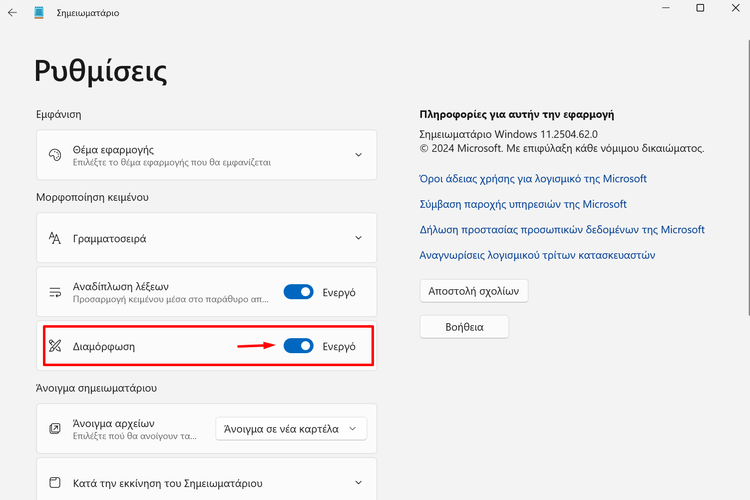This screenshot has width=750, height=500.
Task: Disable the Διαμόρφωση toggle switch
Action: [x=298, y=346]
